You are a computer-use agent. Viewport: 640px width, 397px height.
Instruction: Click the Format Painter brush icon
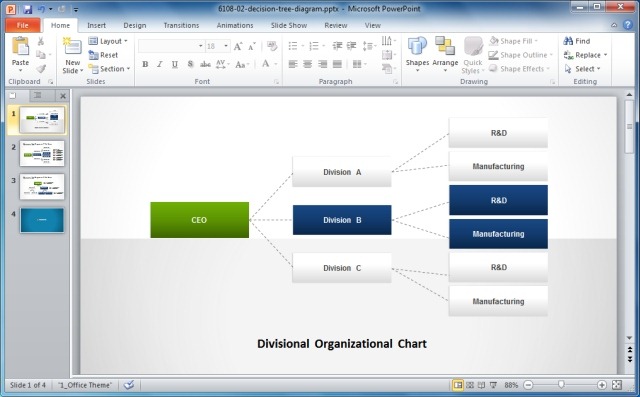[x=41, y=69]
